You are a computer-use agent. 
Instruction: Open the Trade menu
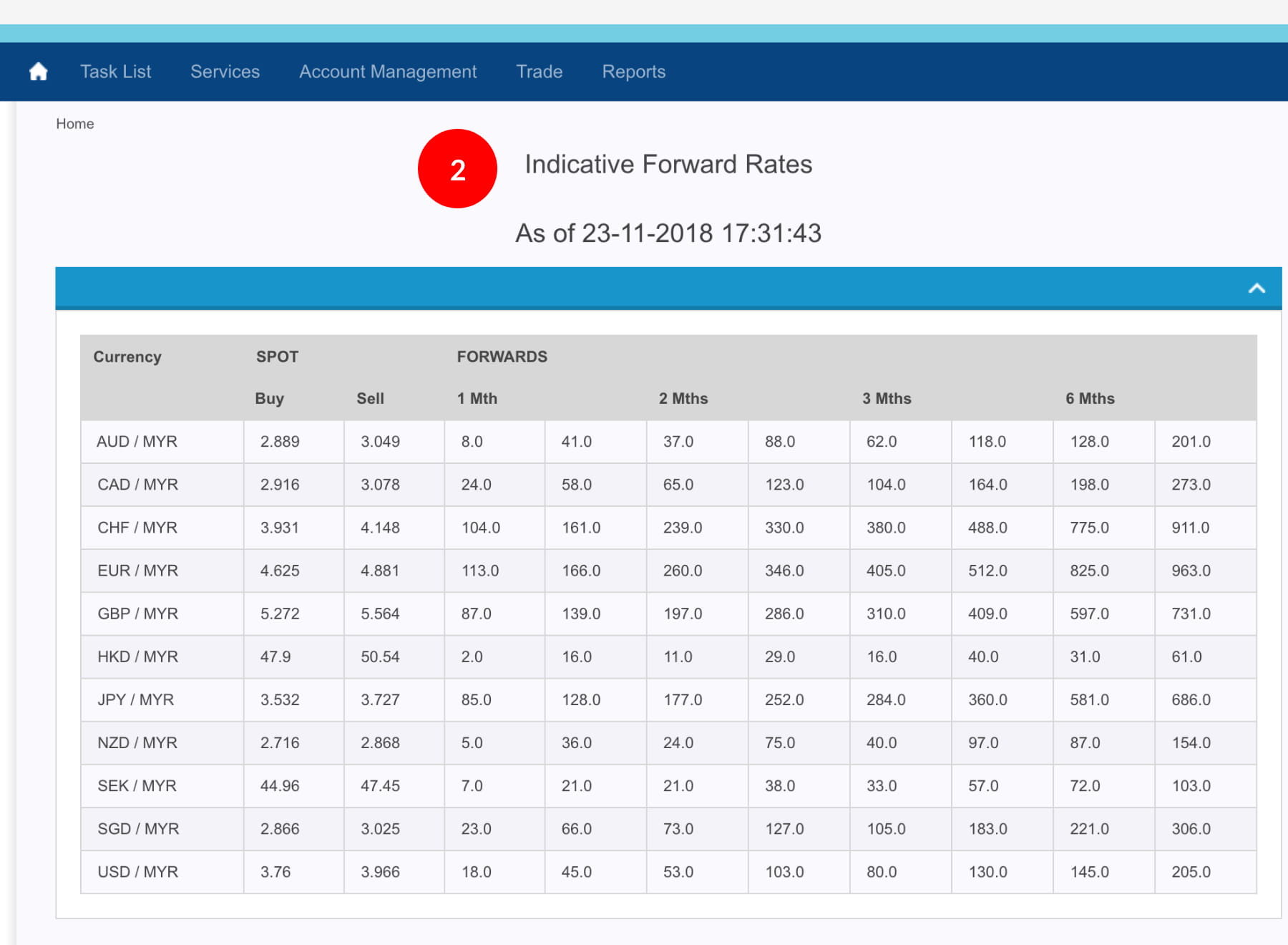(x=539, y=72)
